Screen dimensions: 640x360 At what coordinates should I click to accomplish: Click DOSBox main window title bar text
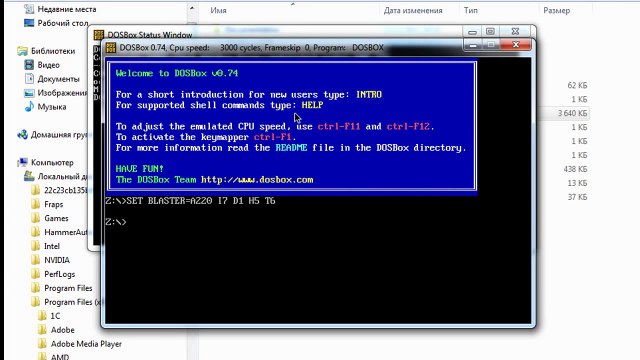pos(251,48)
